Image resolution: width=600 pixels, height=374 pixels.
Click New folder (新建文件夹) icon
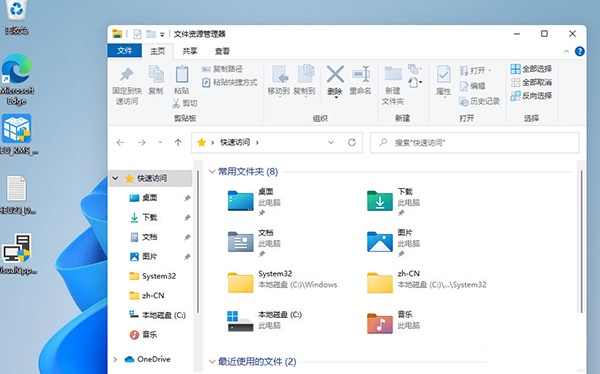click(393, 73)
